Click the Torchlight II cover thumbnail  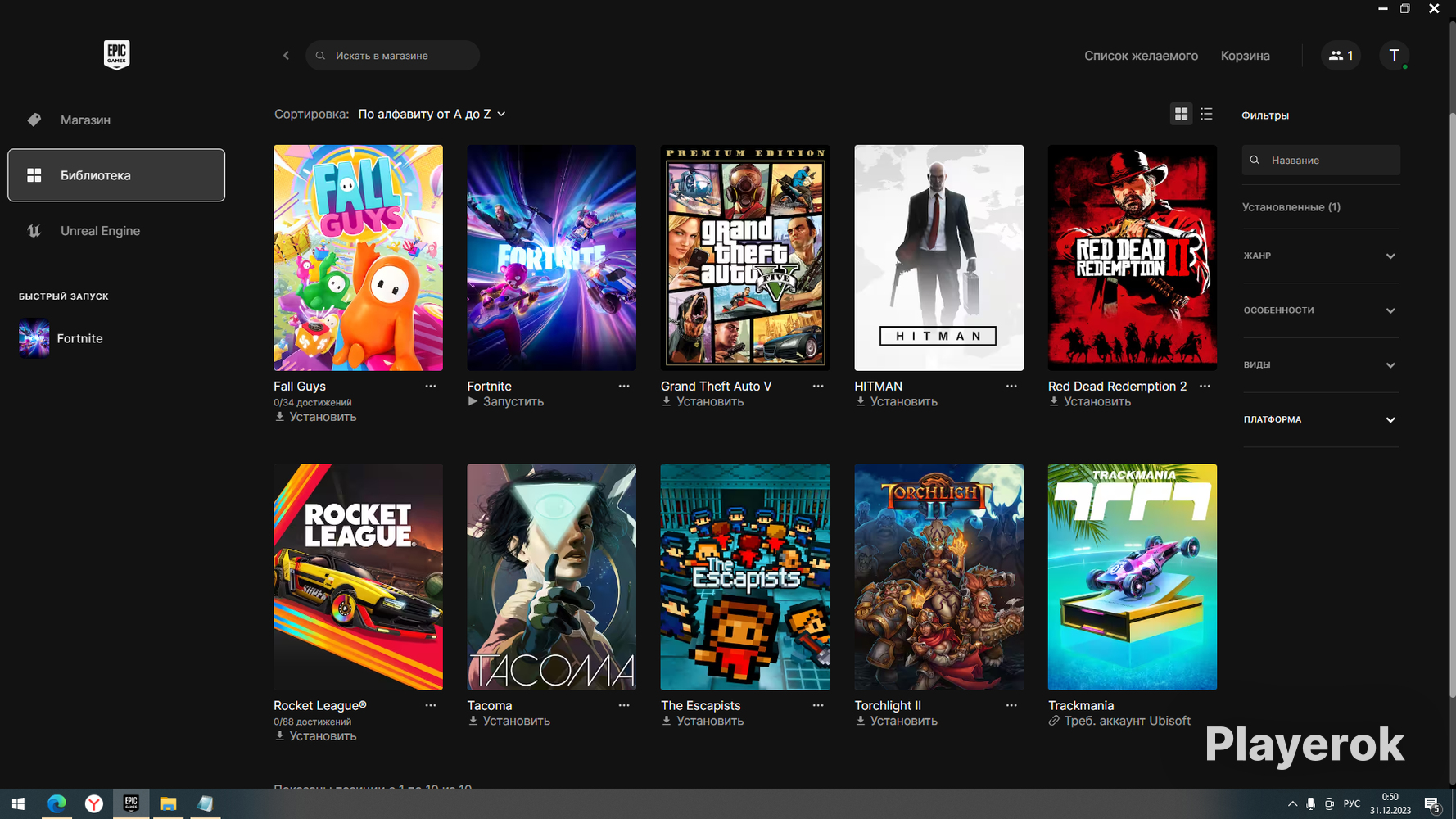point(938,577)
